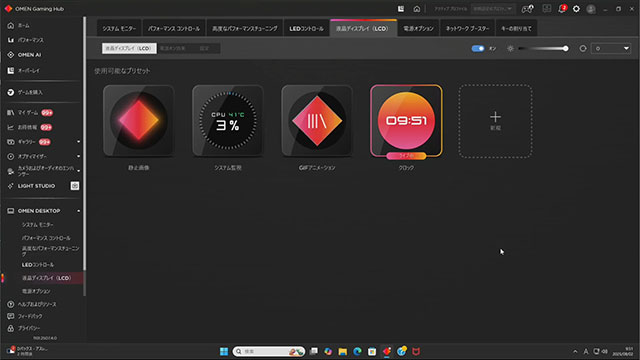
Task: Click the chat face icon in title bar
Action: [547, 9]
